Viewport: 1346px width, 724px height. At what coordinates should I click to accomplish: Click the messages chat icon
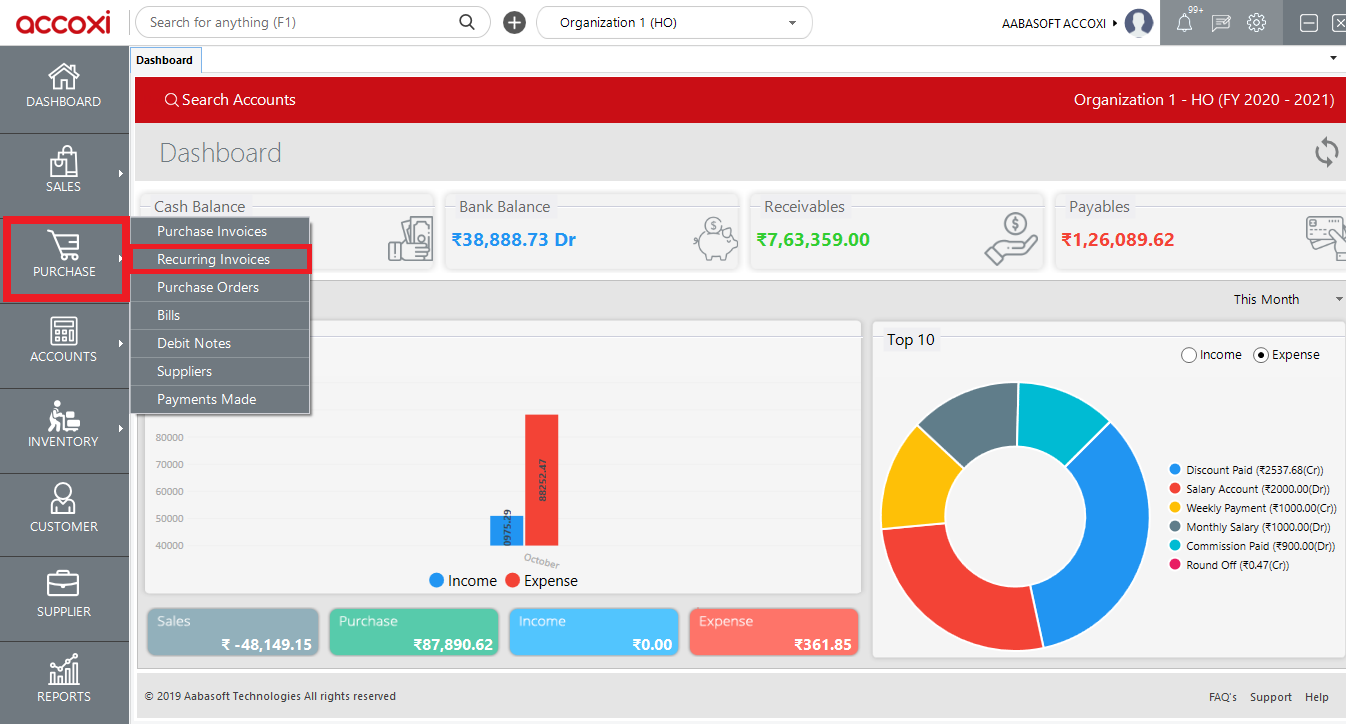(1221, 22)
